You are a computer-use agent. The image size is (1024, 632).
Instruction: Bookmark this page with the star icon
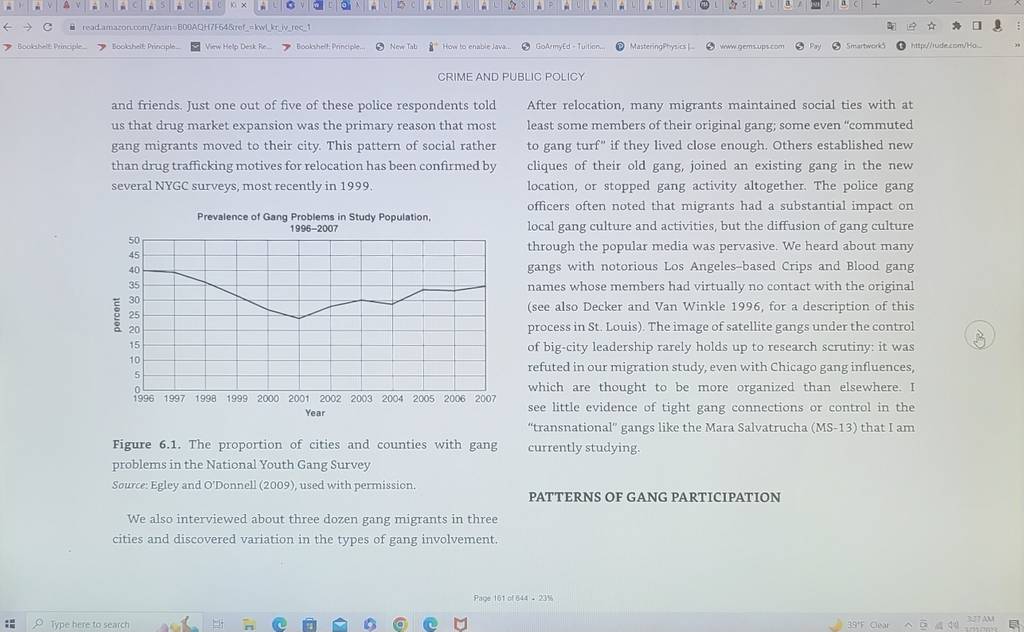pos(932,26)
